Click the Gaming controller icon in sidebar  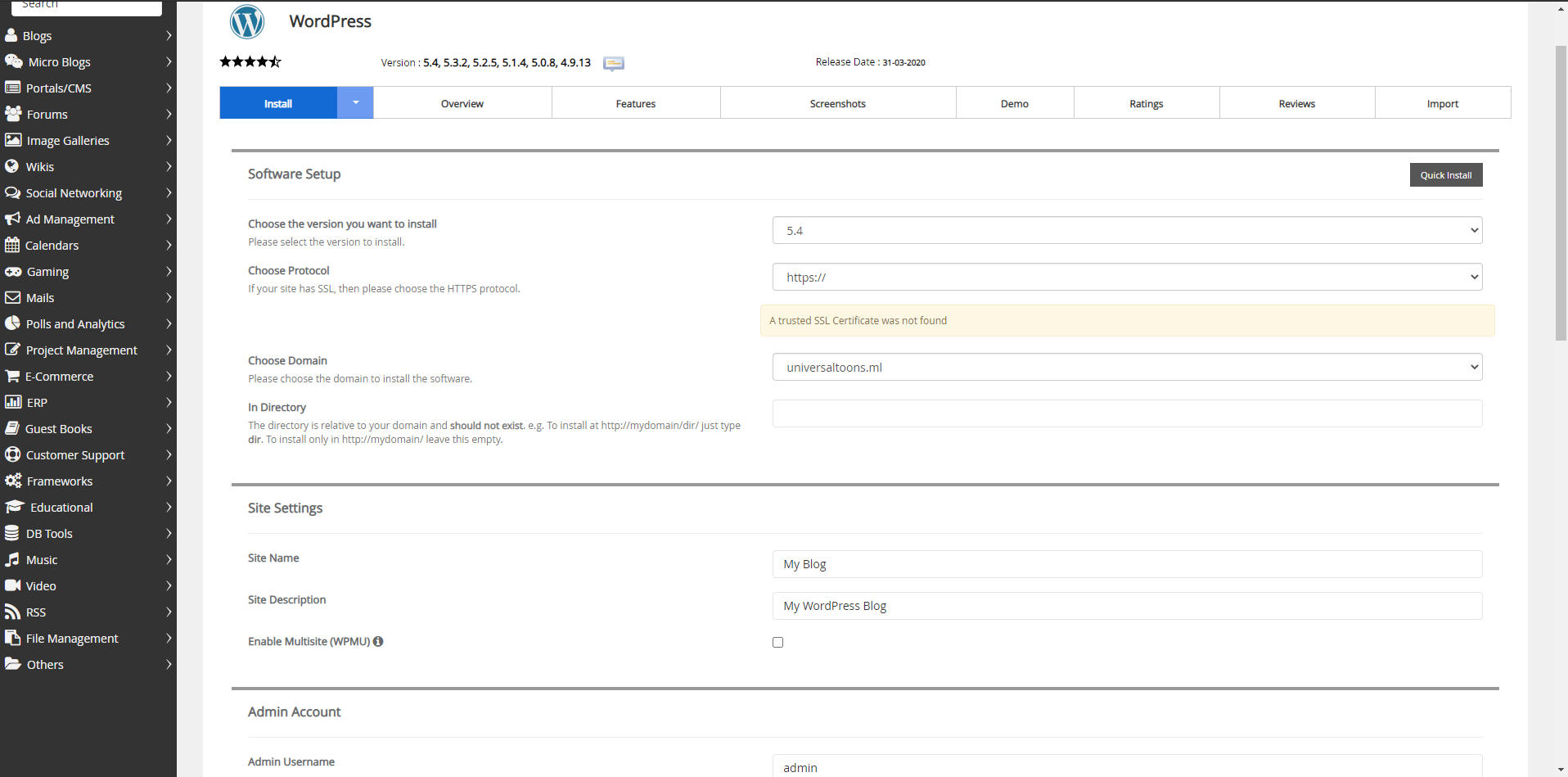(x=13, y=272)
